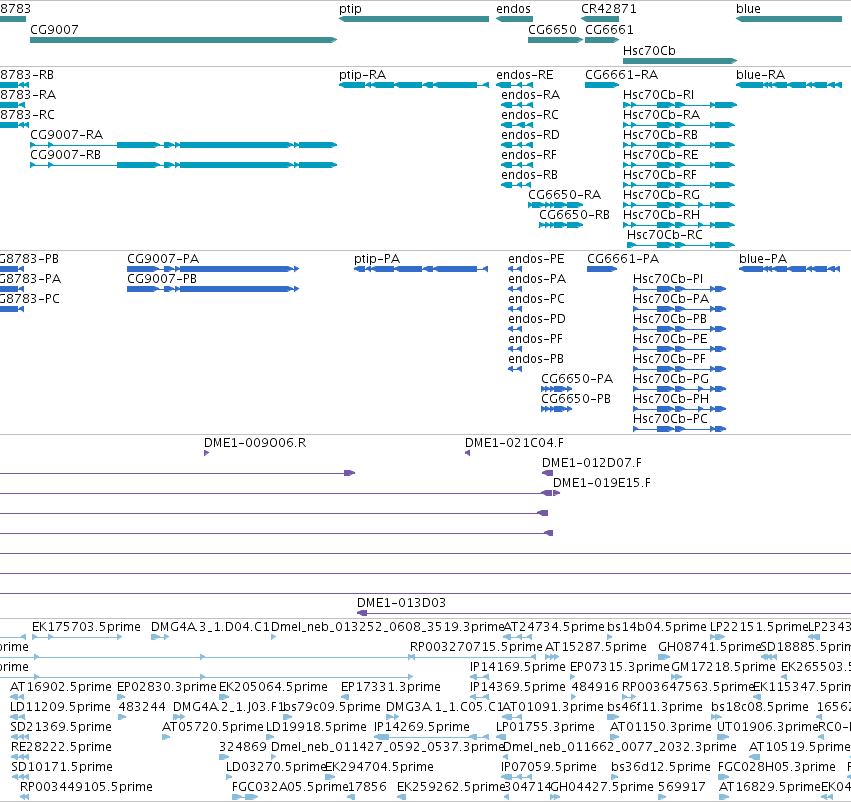This screenshot has width=851, height=802.
Task: Click the ptip-RA transcript
Action: pos(414,85)
